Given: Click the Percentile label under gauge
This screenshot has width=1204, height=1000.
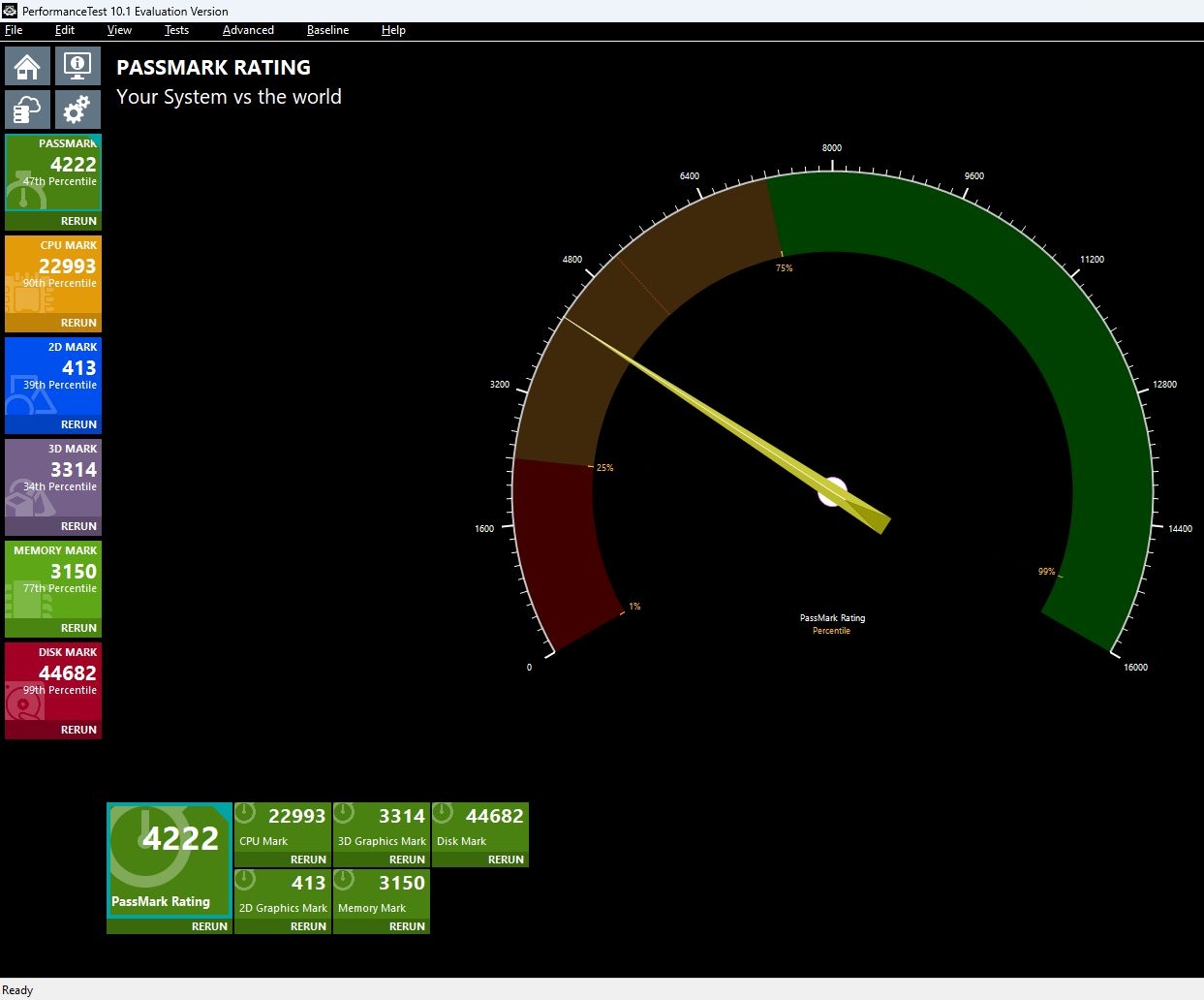Looking at the screenshot, I should 831,631.
